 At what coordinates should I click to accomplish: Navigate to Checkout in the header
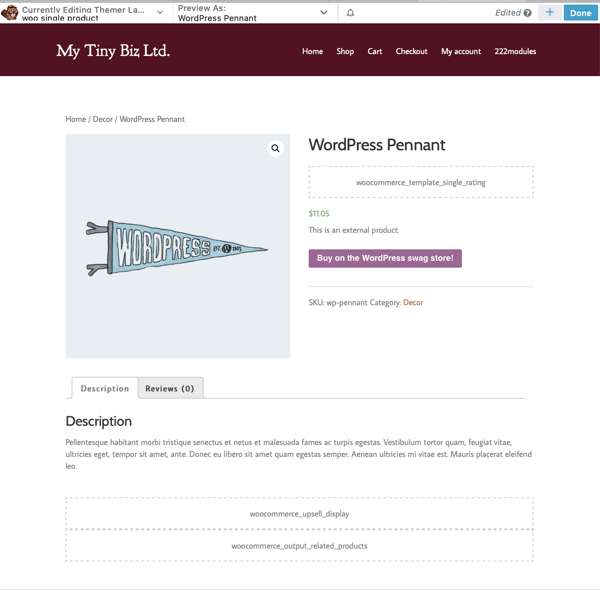pos(411,52)
